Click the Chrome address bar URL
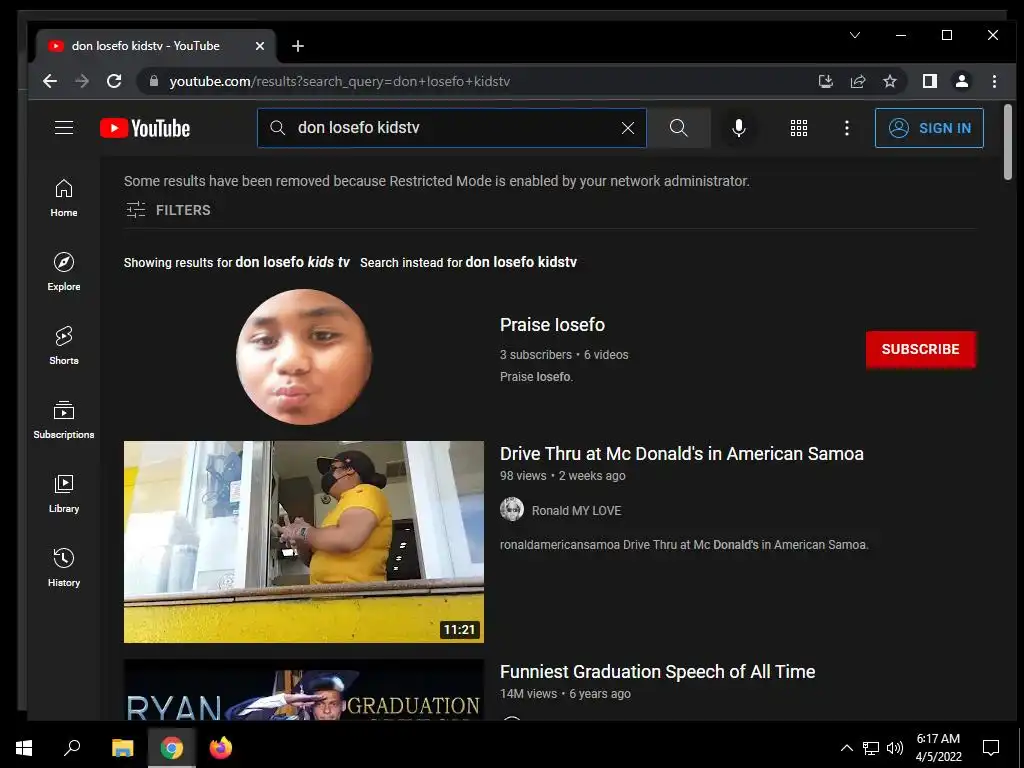This screenshot has width=1024, height=768. tap(340, 81)
